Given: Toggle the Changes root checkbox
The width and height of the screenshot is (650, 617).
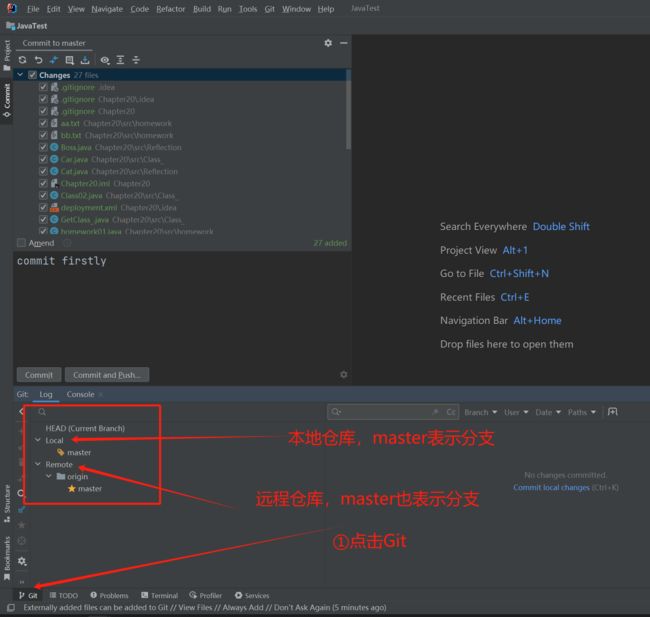Looking at the screenshot, I should point(32,75).
